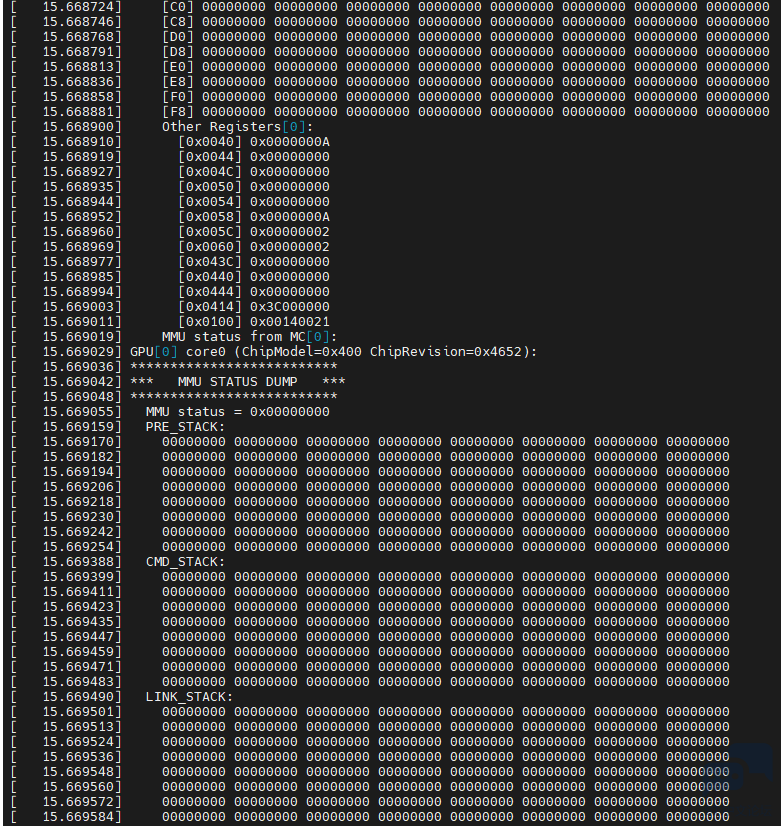781x826 pixels.
Task: Select value 0x0000000A beside [0x0040]
Action: 290,142
